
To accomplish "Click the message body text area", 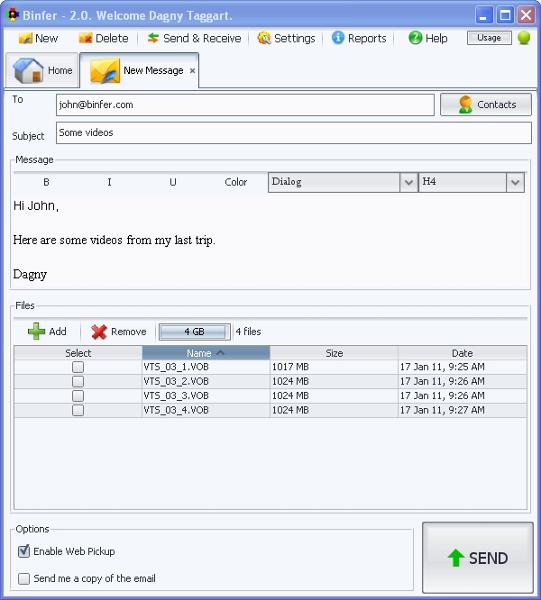I will (x=270, y=241).
